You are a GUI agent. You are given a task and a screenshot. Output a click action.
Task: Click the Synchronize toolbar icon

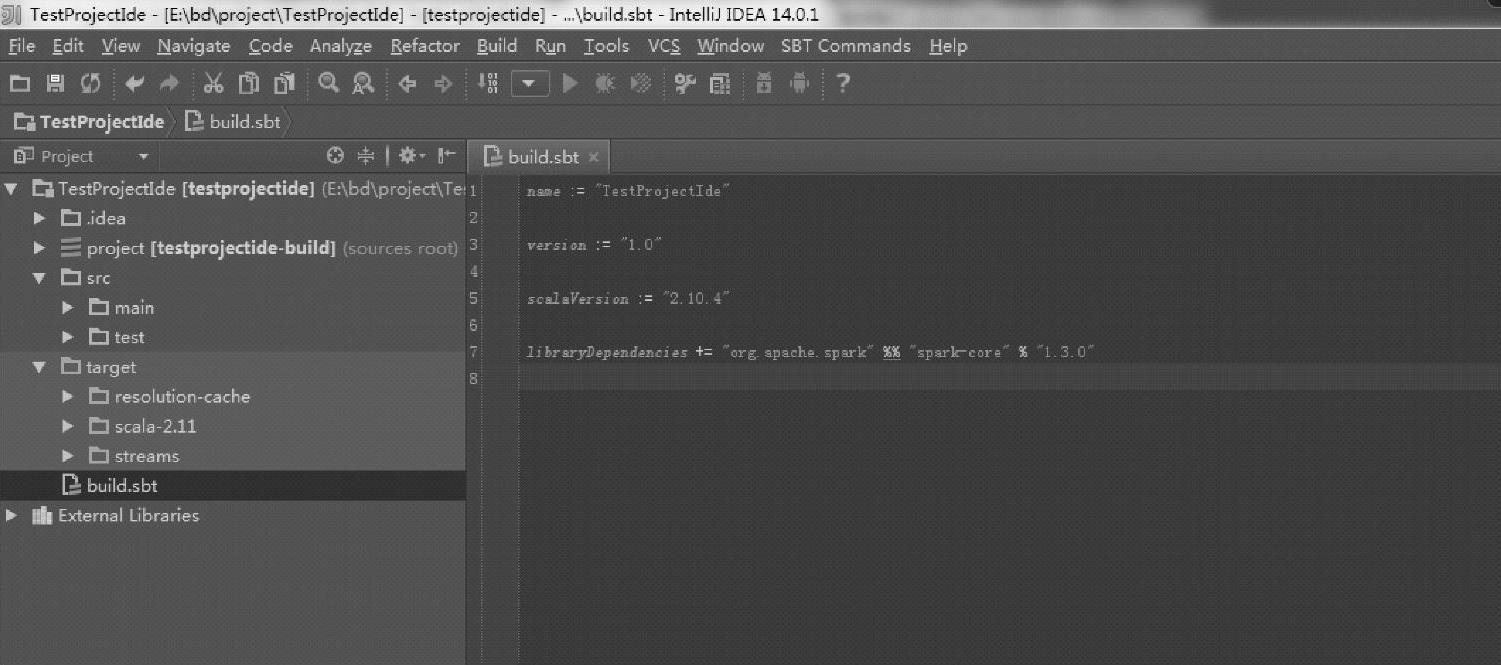[91, 84]
